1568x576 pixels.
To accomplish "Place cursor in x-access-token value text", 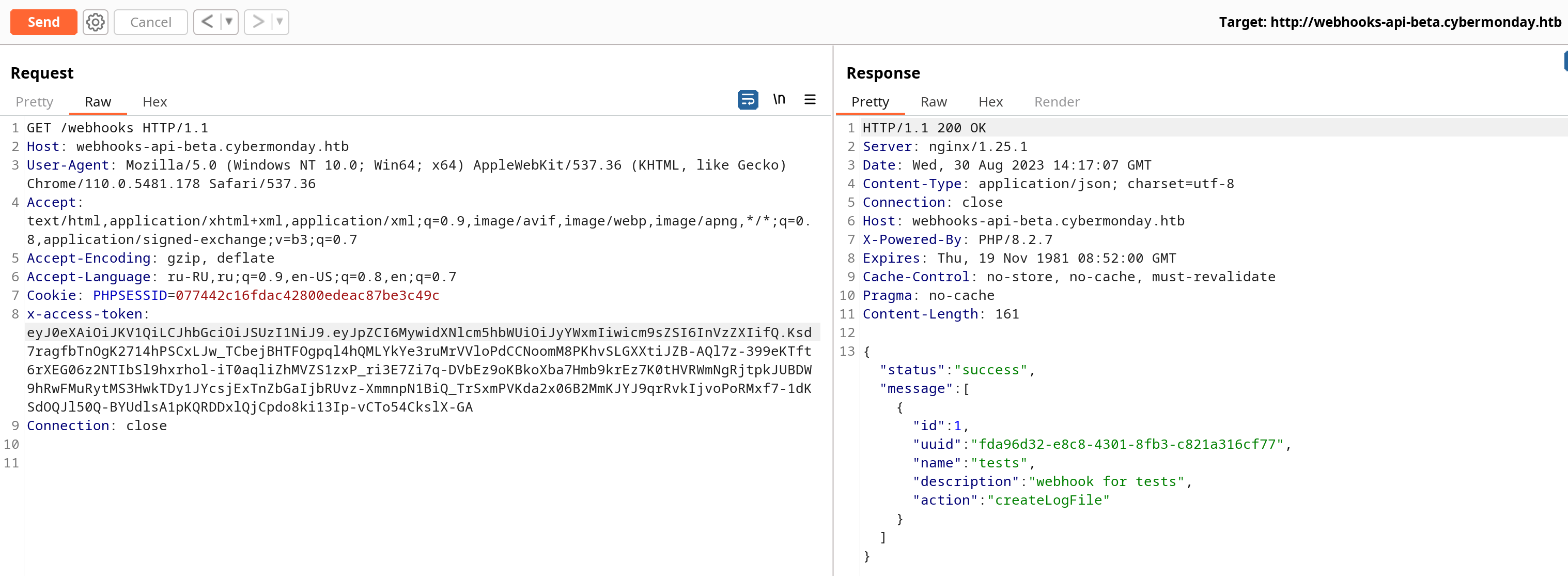I will pyautogui.click(x=420, y=370).
